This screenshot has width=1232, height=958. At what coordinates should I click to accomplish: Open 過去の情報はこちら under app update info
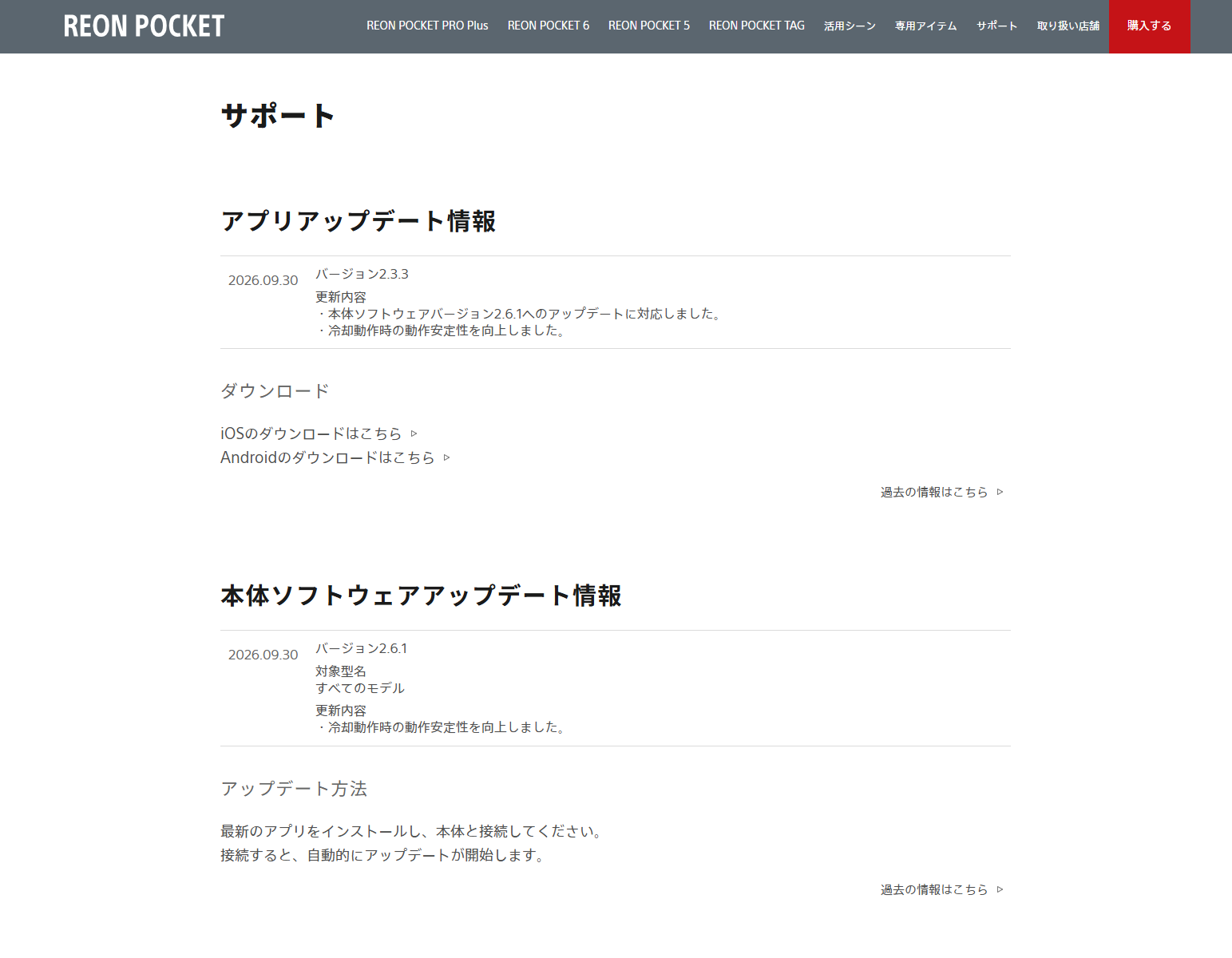tap(934, 492)
